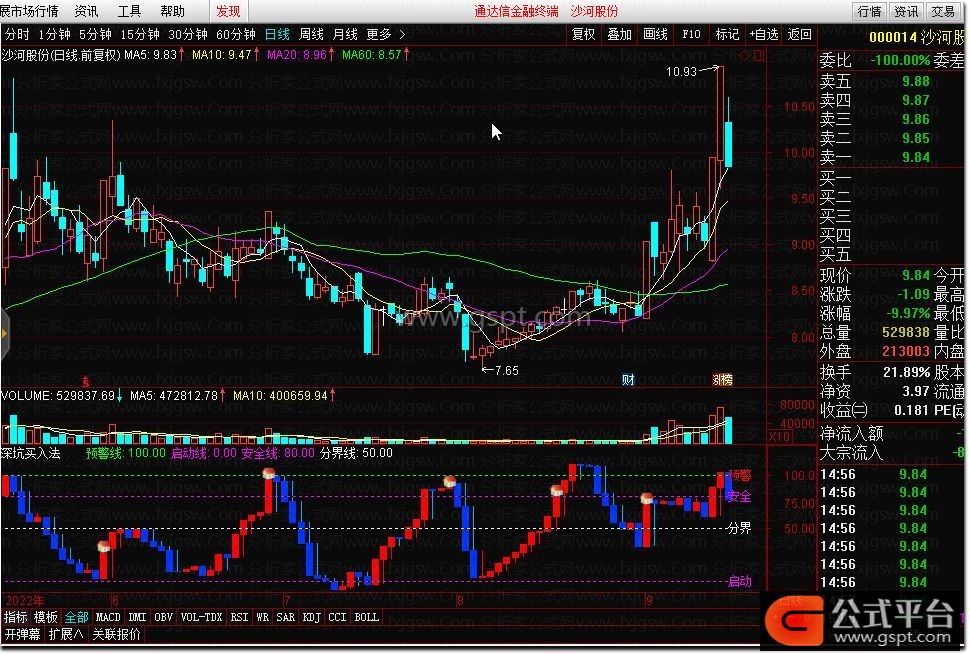The width and height of the screenshot is (970, 654).
Task: Open the 扩展 expansion panel
Action: 66,634
